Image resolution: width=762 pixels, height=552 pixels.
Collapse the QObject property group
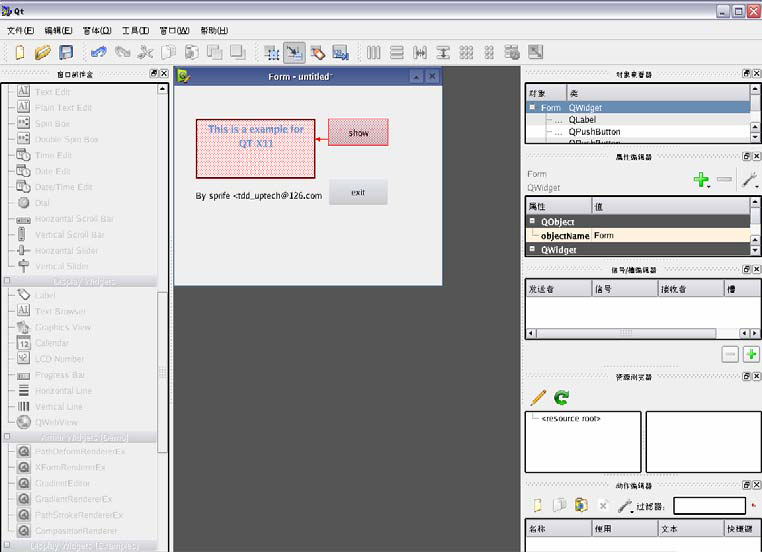pyautogui.click(x=533, y=221)
